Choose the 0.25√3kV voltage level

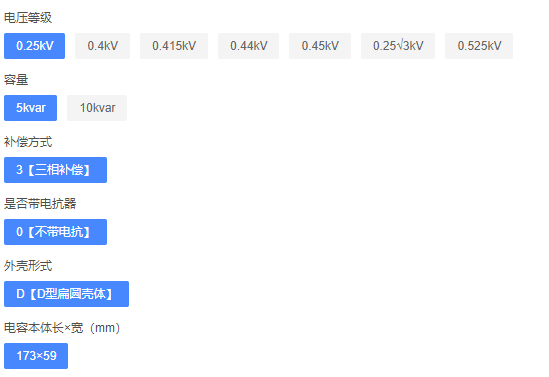[x=398, y=46]
